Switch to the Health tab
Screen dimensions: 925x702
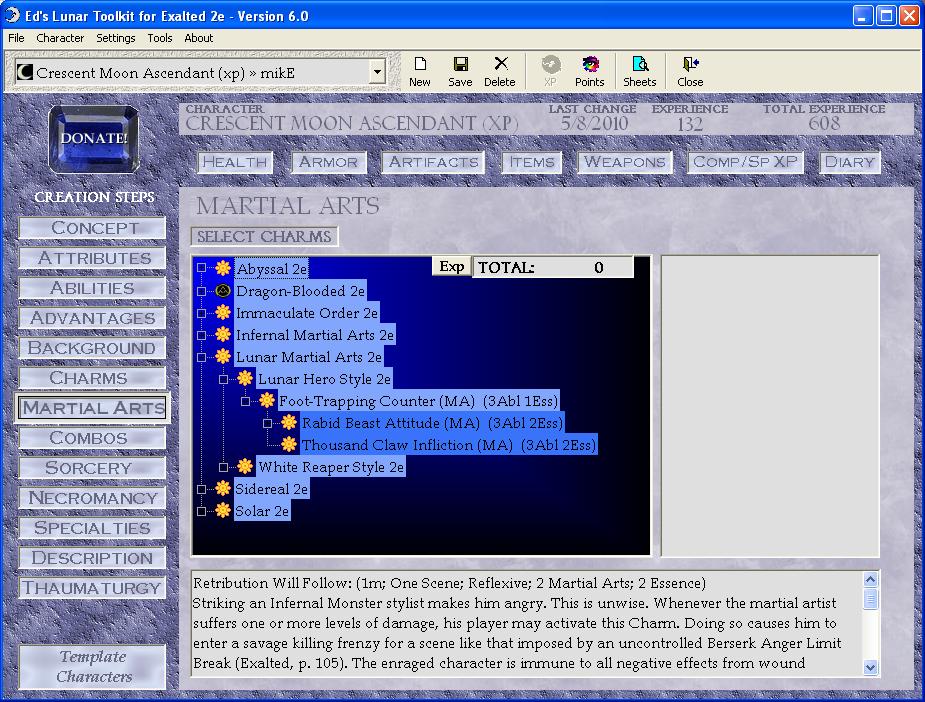[x=235, y=162]
